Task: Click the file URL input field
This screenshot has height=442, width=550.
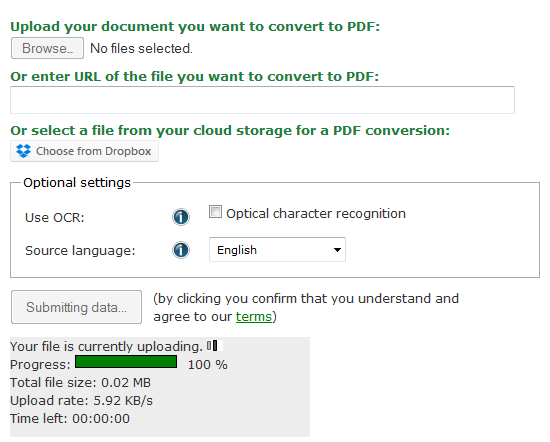Action: 262,100
